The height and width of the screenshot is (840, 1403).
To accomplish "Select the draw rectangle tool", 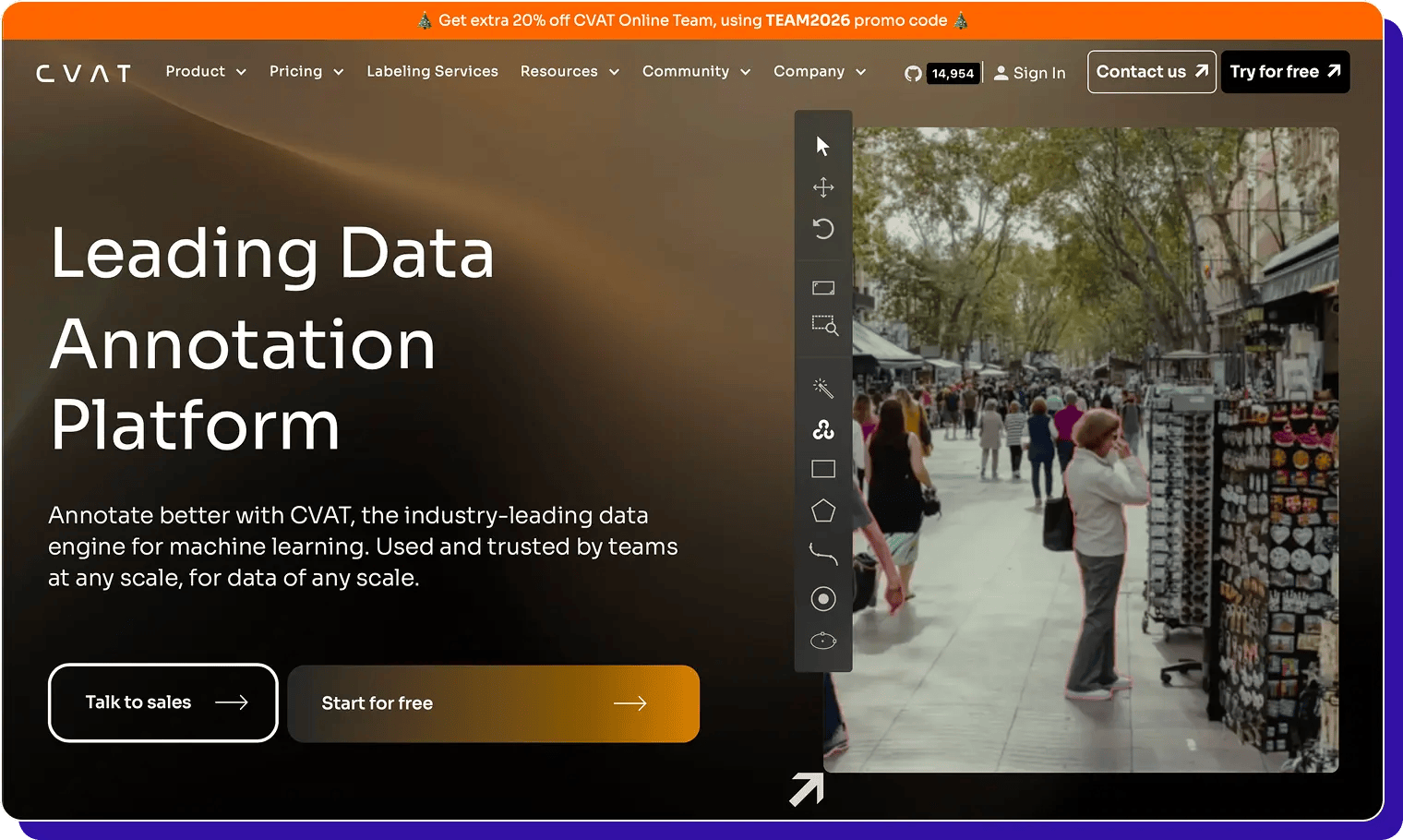I will click(823, 469).
